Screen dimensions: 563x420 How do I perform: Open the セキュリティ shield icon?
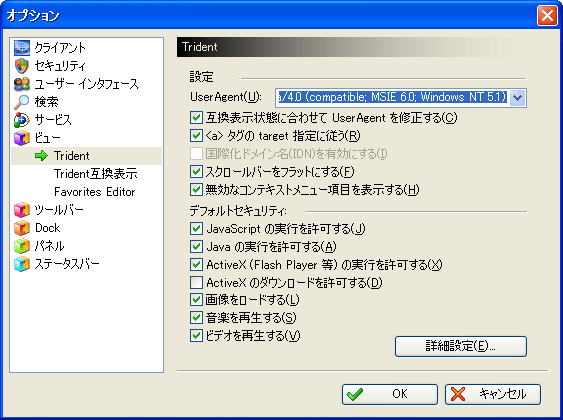coord(22,66)
